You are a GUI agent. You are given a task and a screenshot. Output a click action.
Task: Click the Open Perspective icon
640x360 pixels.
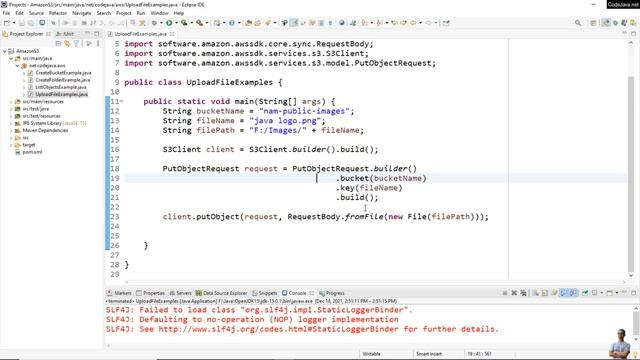click(593, 23)
